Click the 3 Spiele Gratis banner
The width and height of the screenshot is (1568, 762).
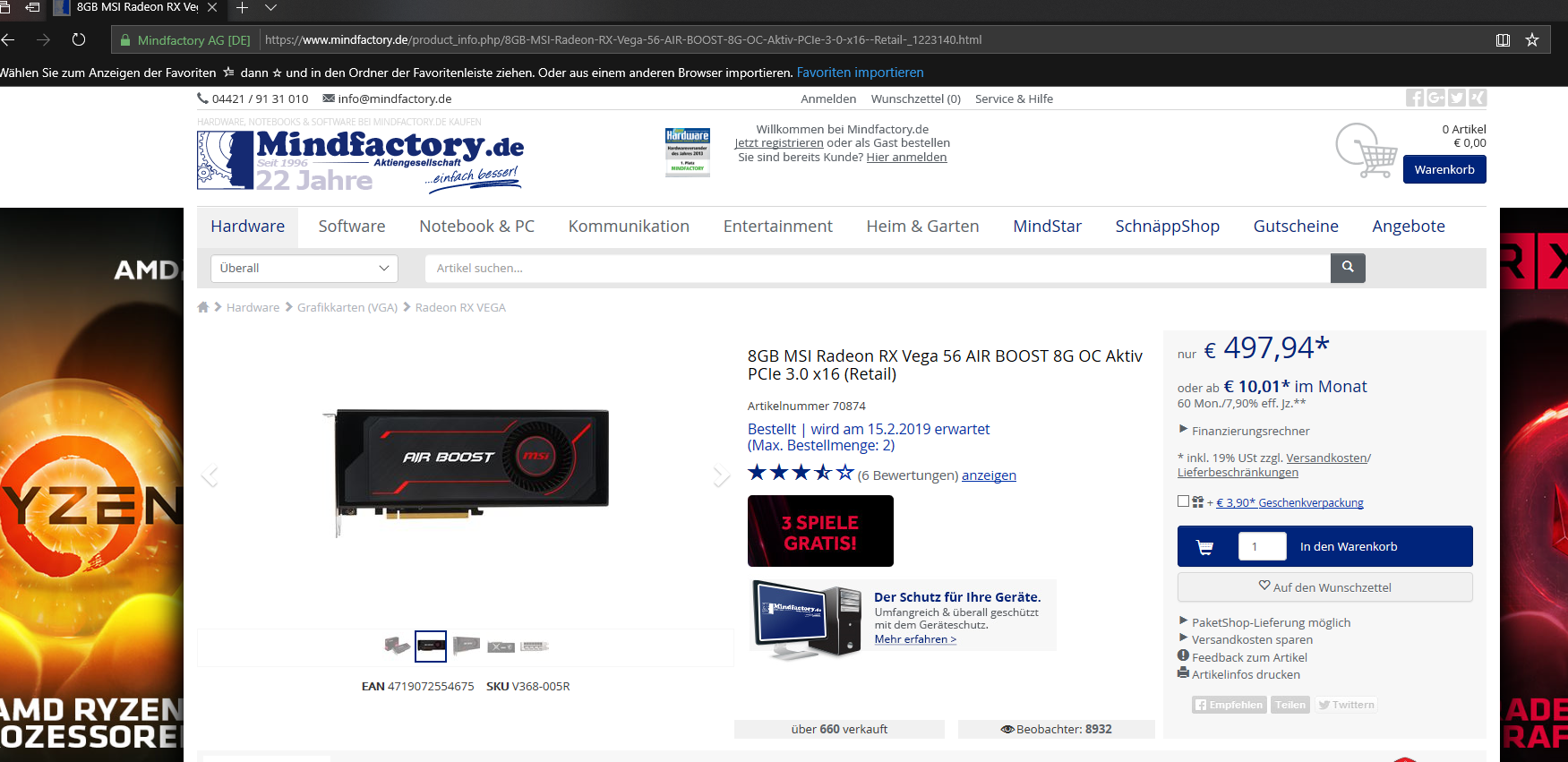(820, 531)
